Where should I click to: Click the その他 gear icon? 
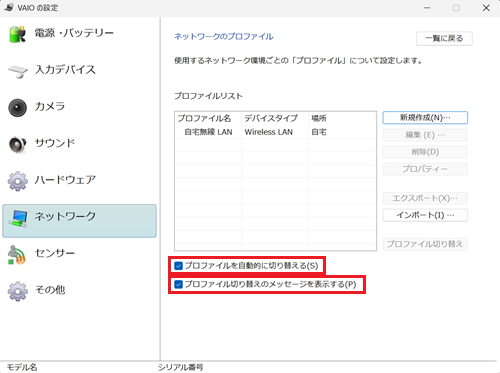[x=17, y=291]
